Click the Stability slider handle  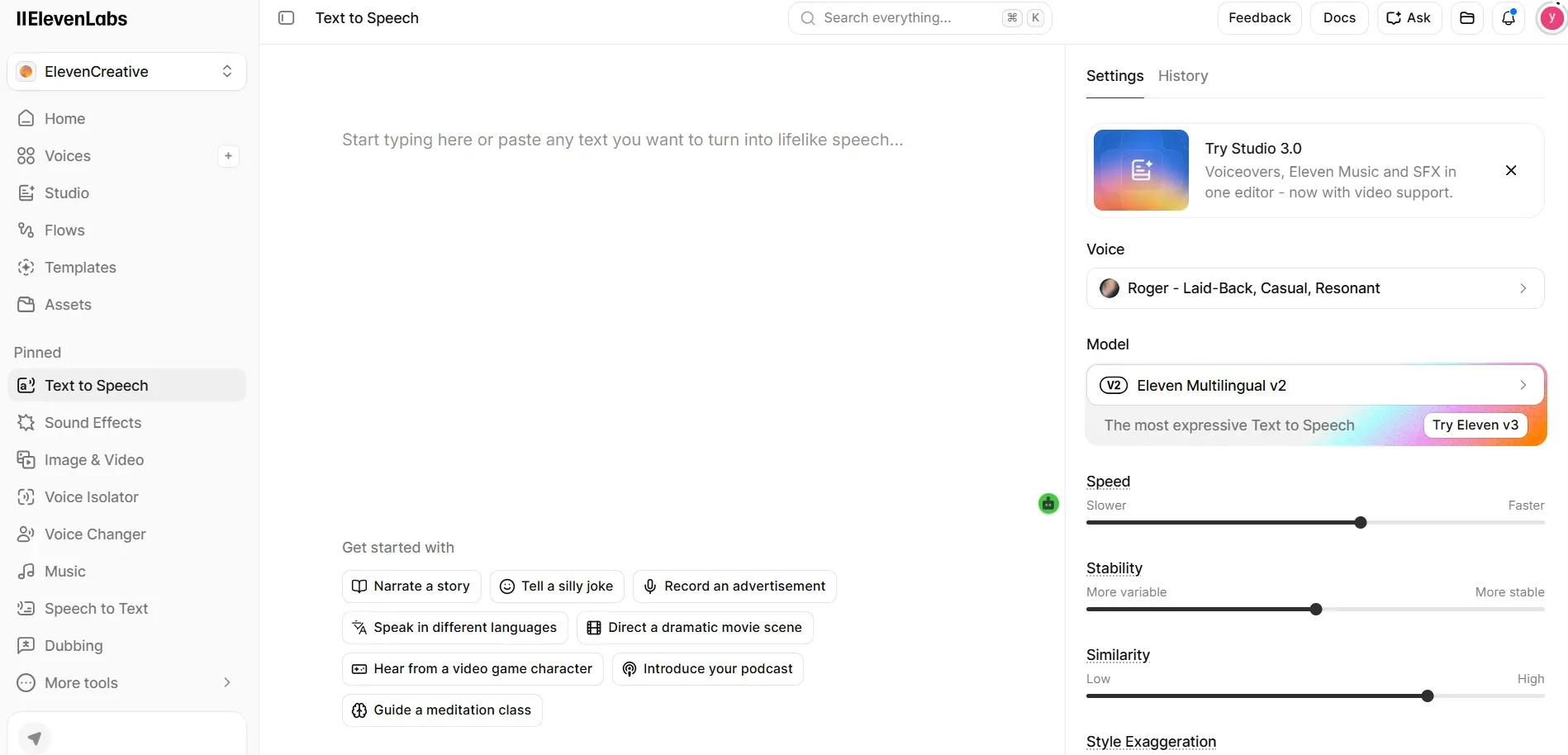point(1316,610)
